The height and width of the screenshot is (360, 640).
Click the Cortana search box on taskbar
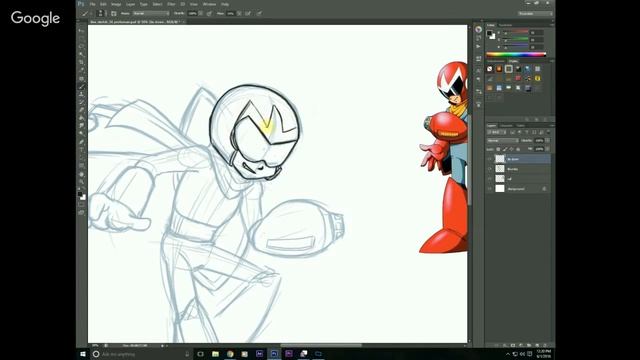pos(141,354)
